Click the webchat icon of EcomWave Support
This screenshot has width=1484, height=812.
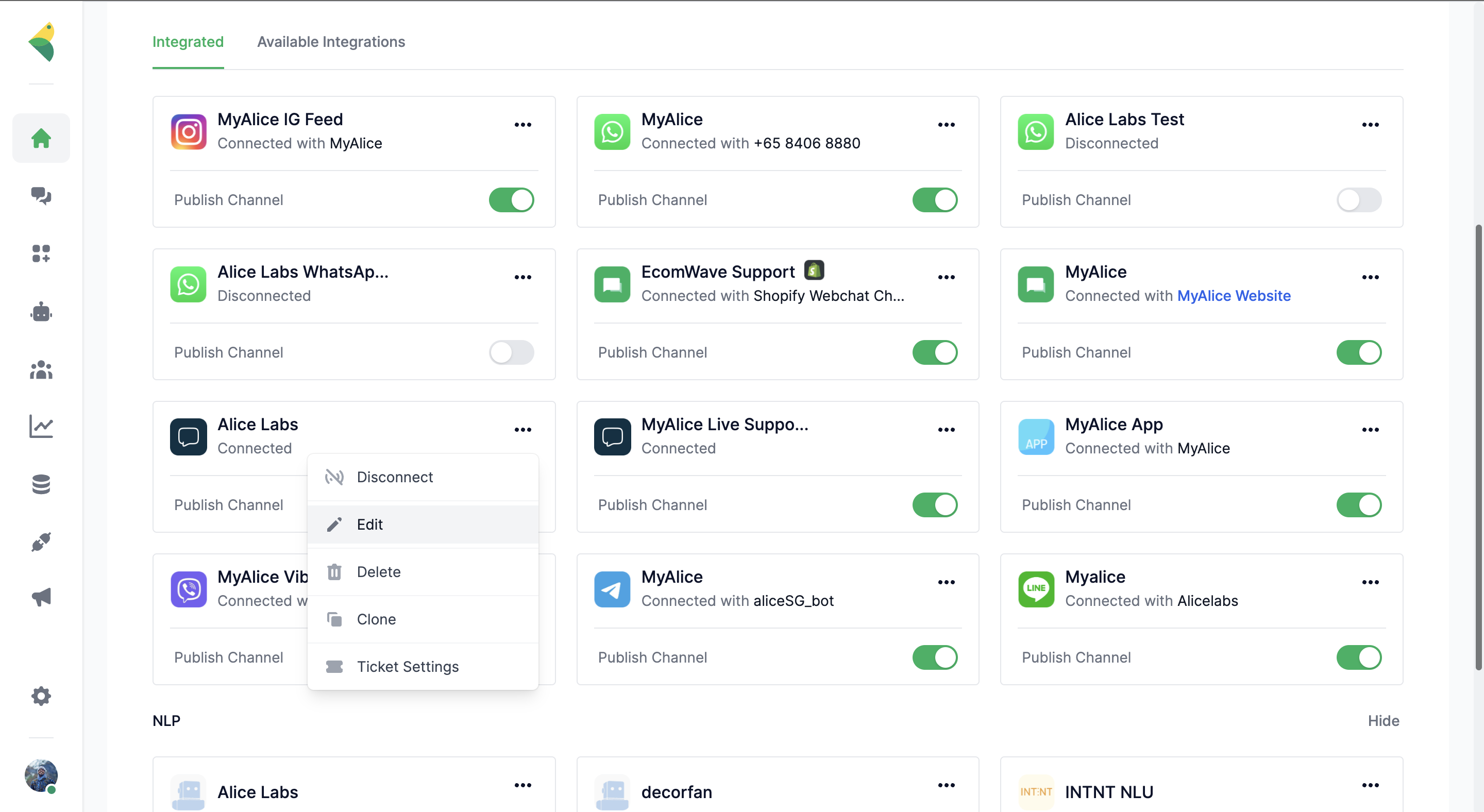[612, 284]
